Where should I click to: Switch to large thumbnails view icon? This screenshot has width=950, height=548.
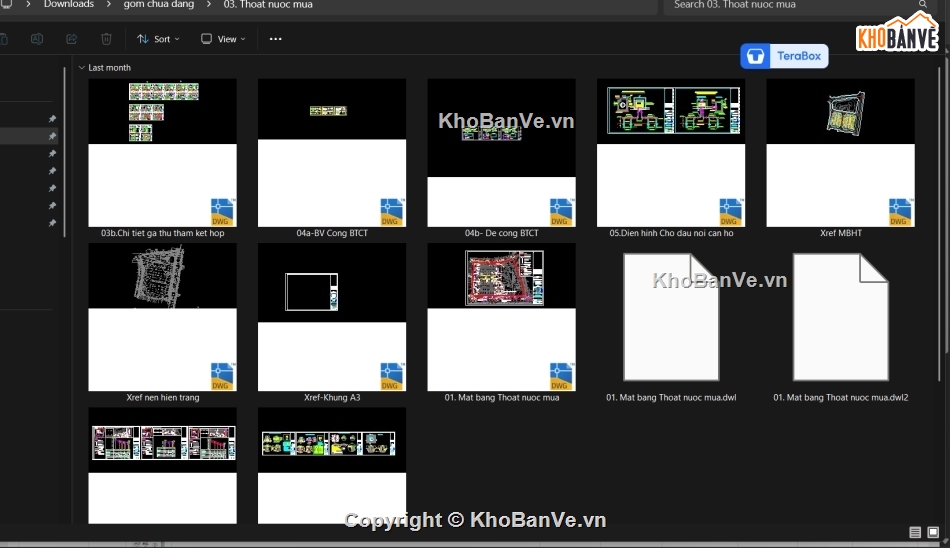pos(935,532)
